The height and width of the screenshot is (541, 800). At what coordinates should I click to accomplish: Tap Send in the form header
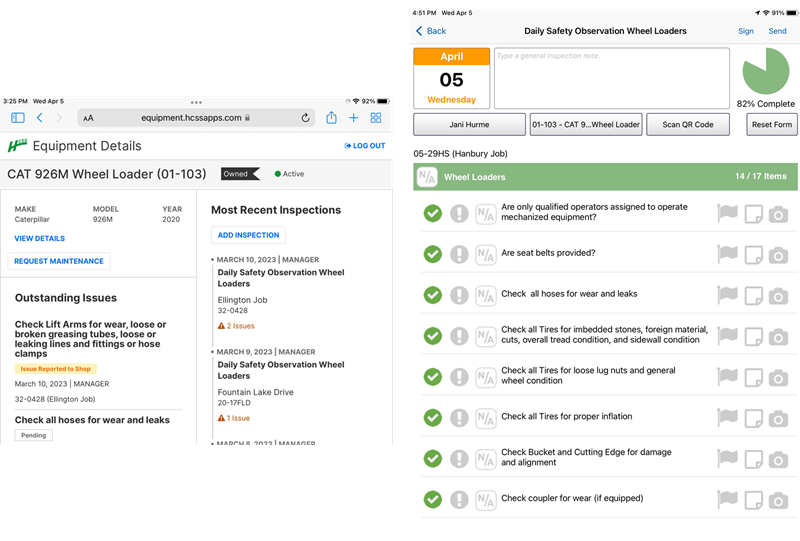pyautogui.click(x=778, y=31)
